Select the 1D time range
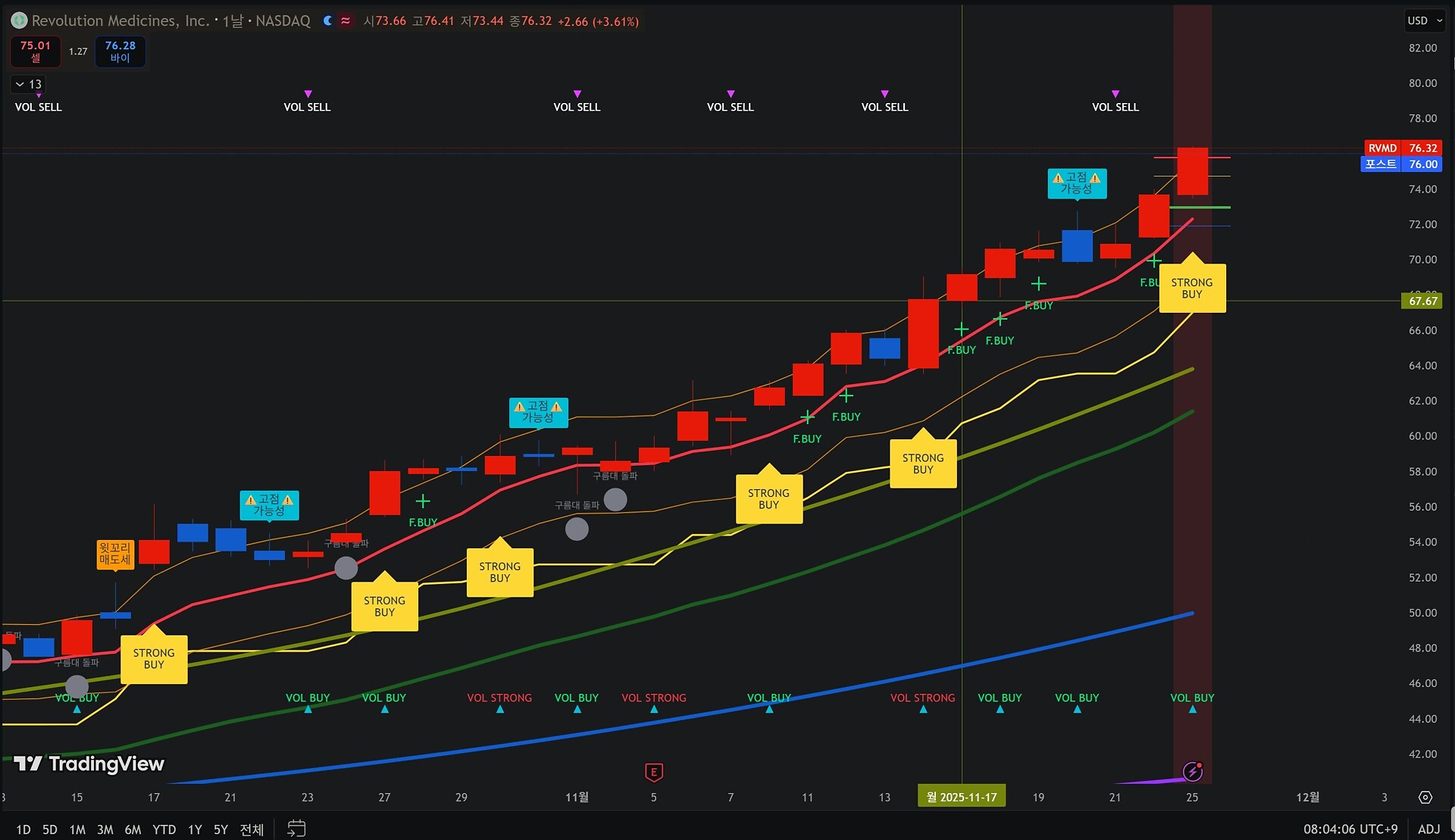The image size is (1455, 840). tap(23, 829)
